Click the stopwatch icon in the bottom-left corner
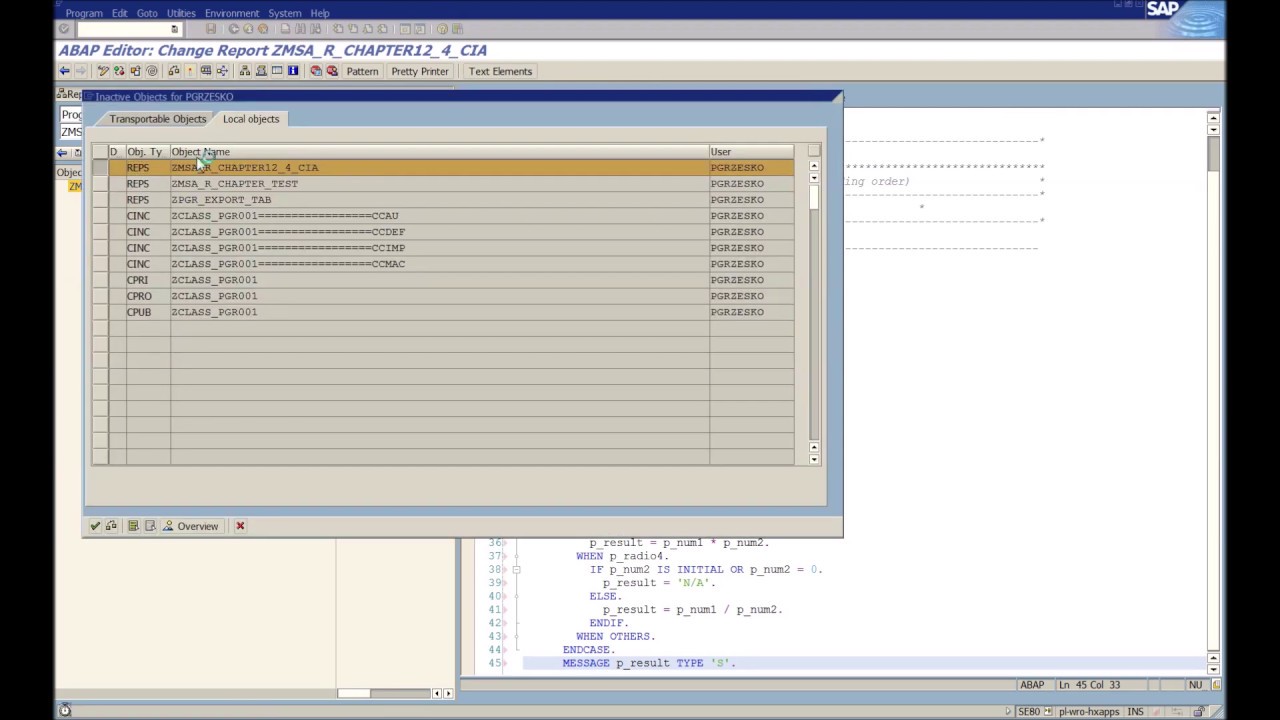Viewport: 1280px width, 720px height. [x=65, y=711]
